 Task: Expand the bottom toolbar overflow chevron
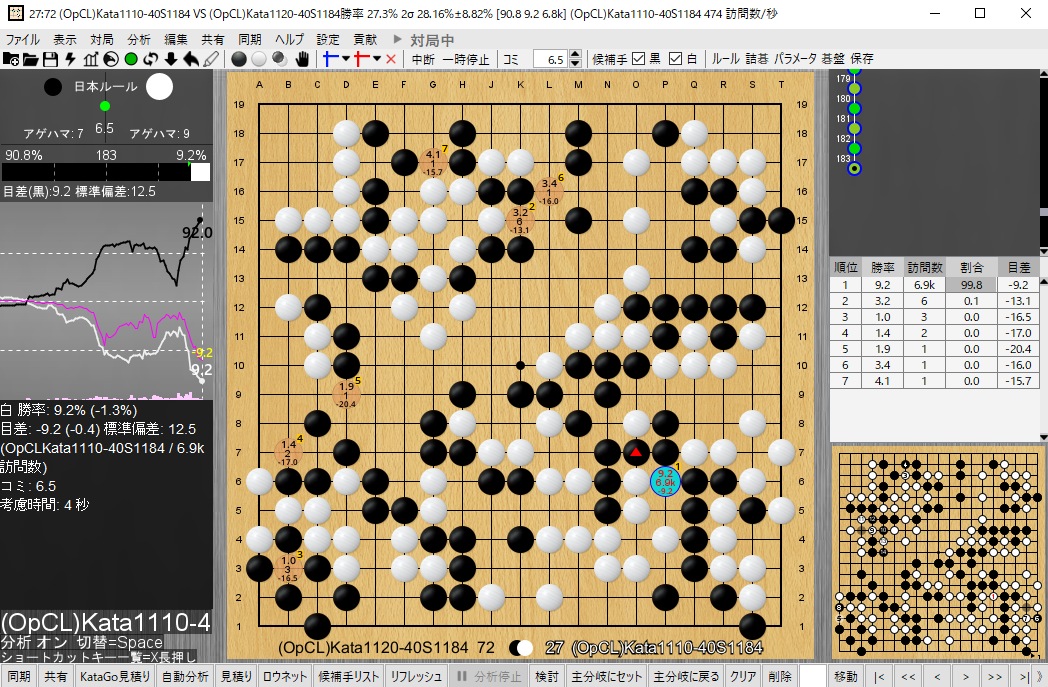pyautogui.click(x=1040, y=677)
